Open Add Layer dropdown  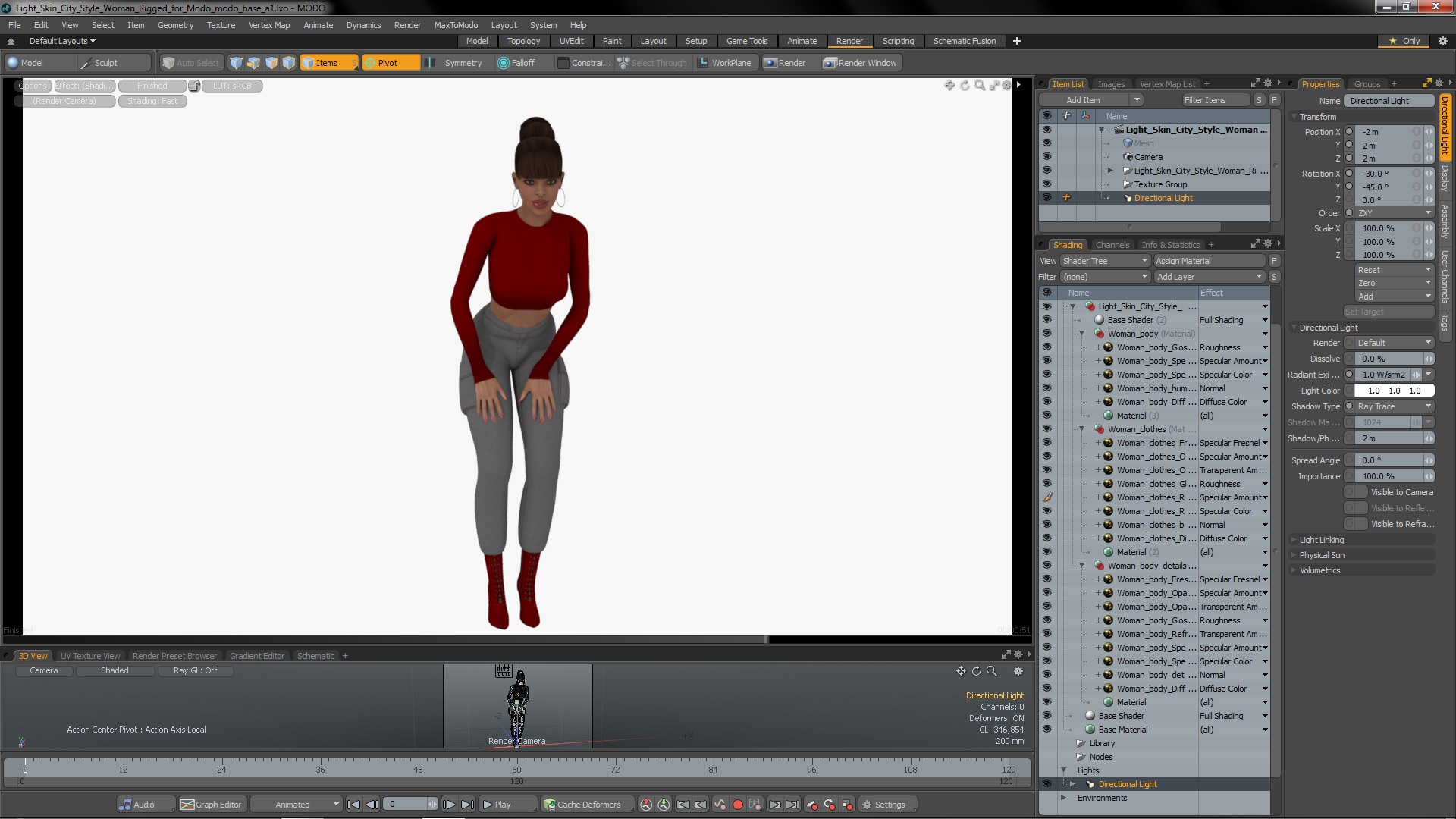(1210, 277)
